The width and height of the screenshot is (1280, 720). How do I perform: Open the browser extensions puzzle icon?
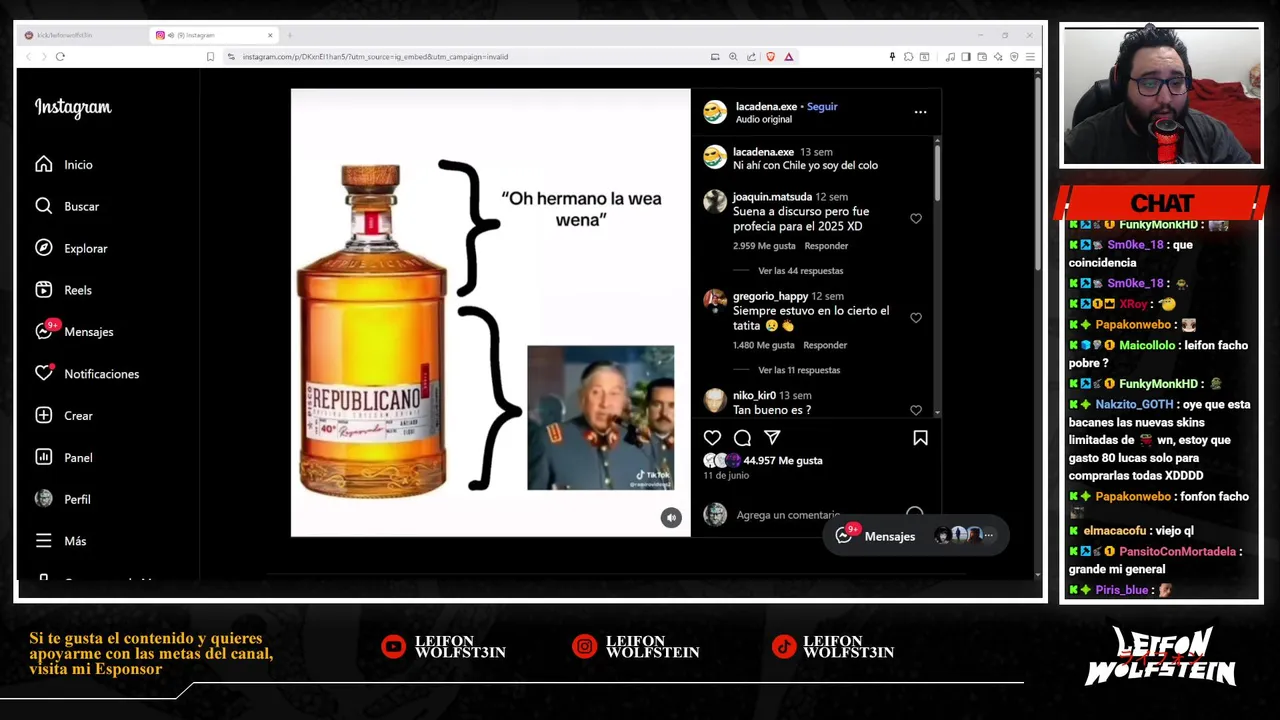(908, 57)
